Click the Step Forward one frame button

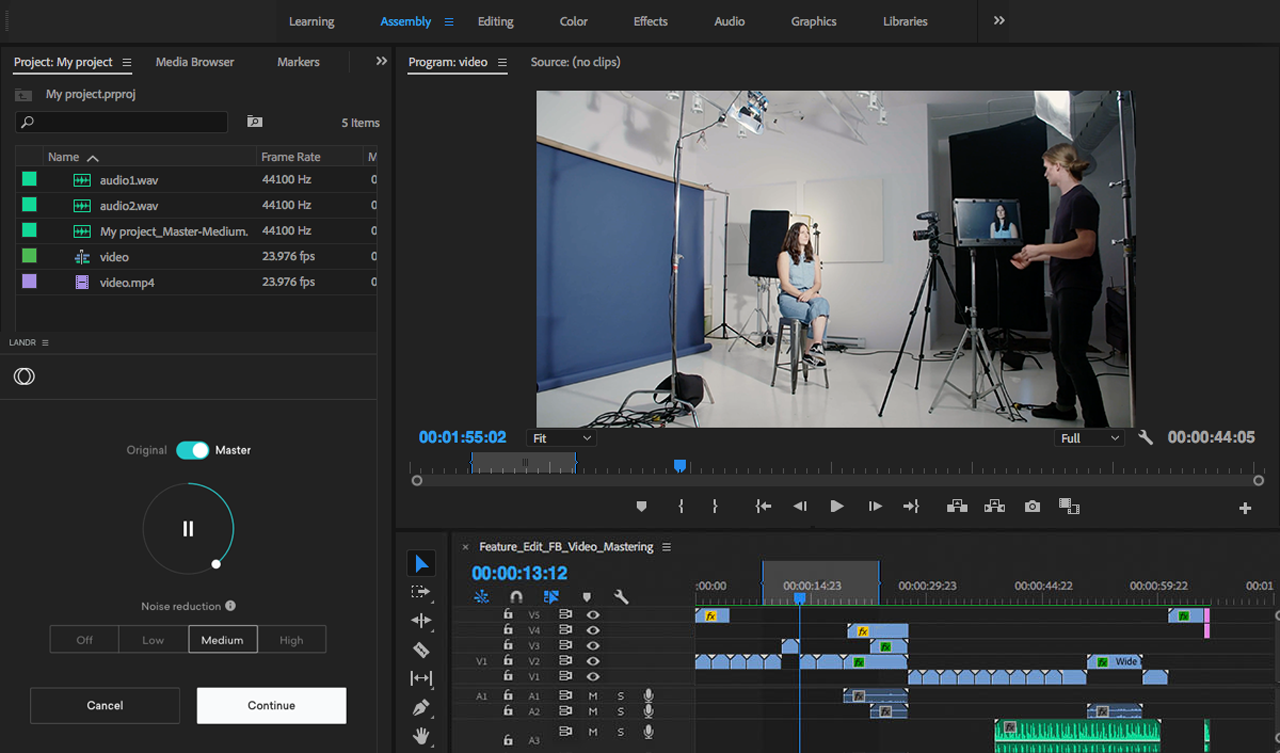click(875, 507)
